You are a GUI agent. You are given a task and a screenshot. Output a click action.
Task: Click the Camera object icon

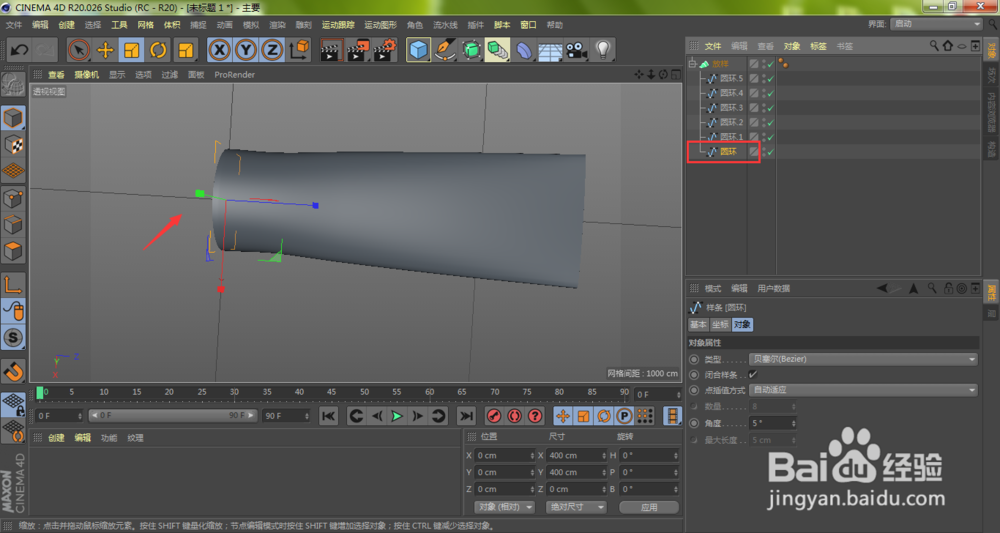[x=577, y=50]
